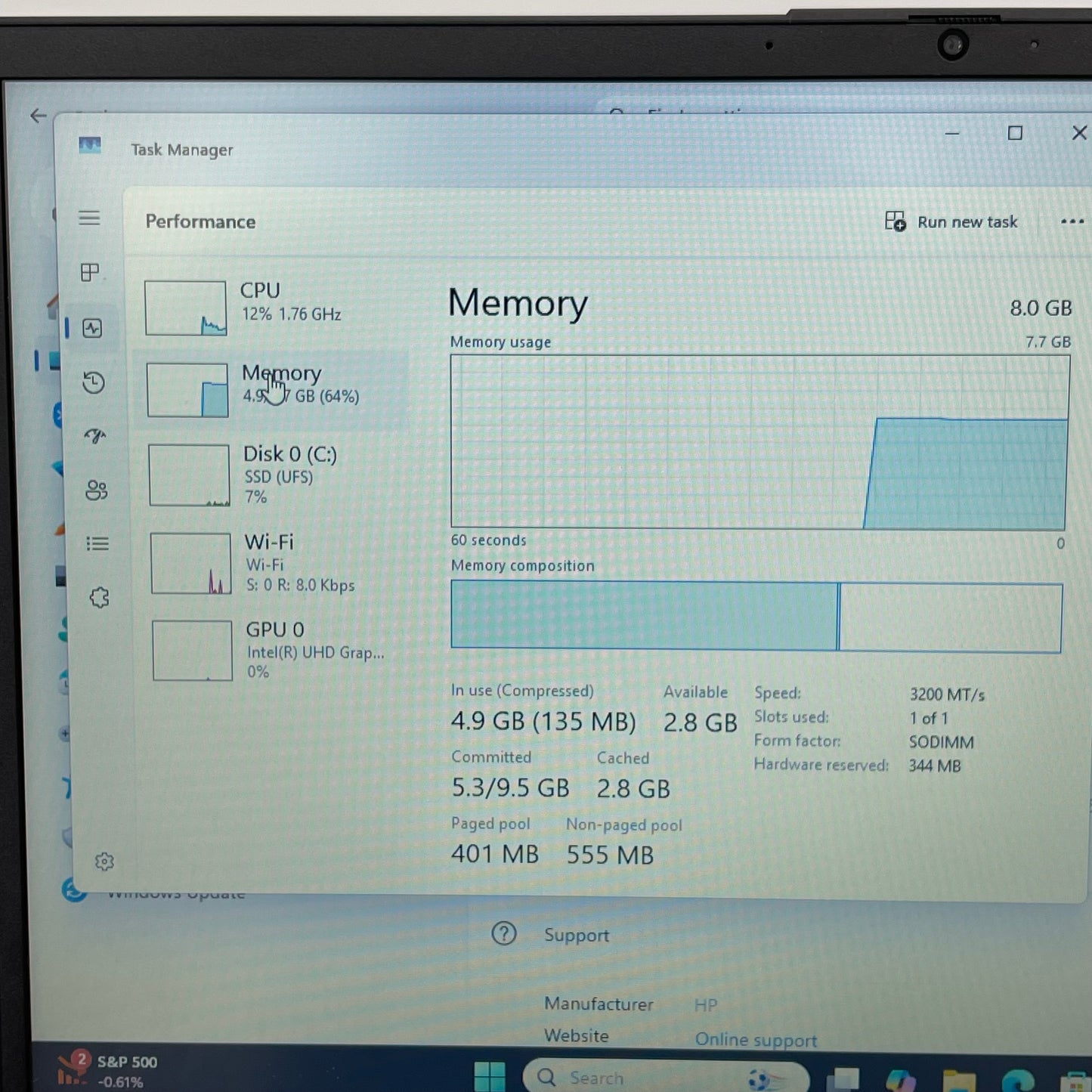Image resolution: width=1092 pixels, height=1092 pixels.
Task: Open Task View icon on taskbar
Action: 843,1080
